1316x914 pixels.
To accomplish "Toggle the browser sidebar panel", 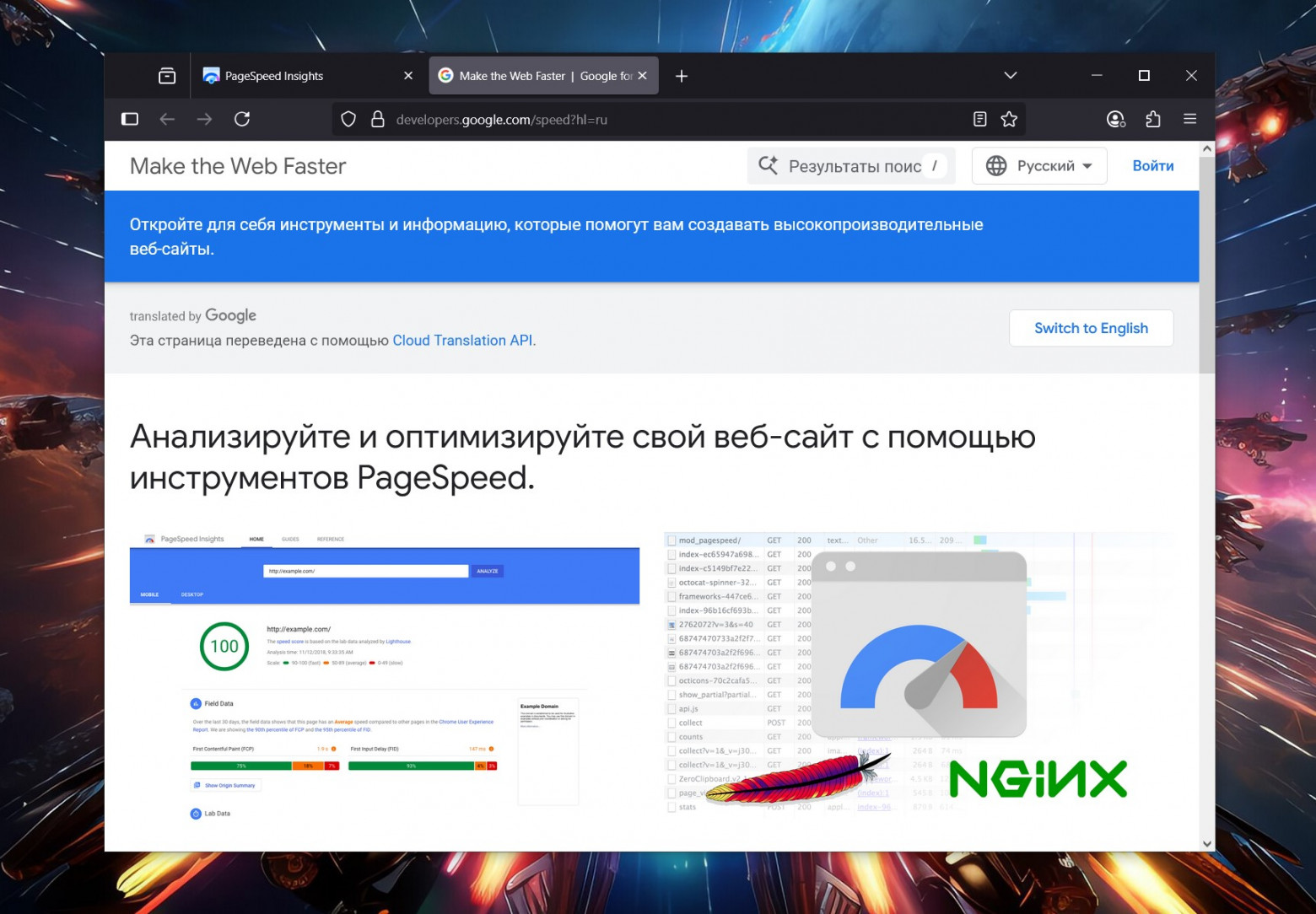I will (x=129, y=119).
